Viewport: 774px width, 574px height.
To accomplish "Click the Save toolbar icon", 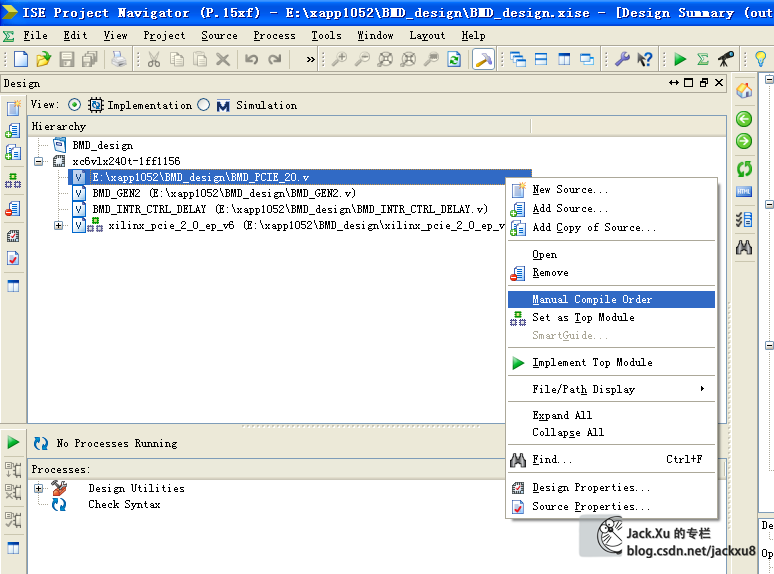I will pyautogui.click(x=67, y=59).
